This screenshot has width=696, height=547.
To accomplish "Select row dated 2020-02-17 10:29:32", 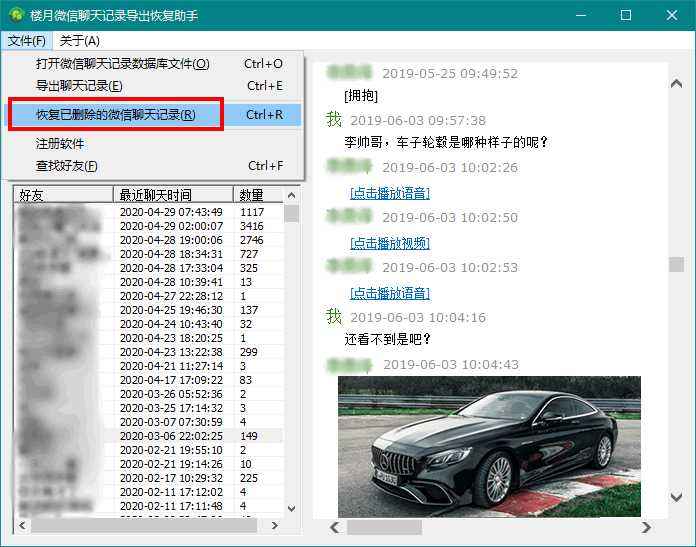I will (x=149, y=478).
